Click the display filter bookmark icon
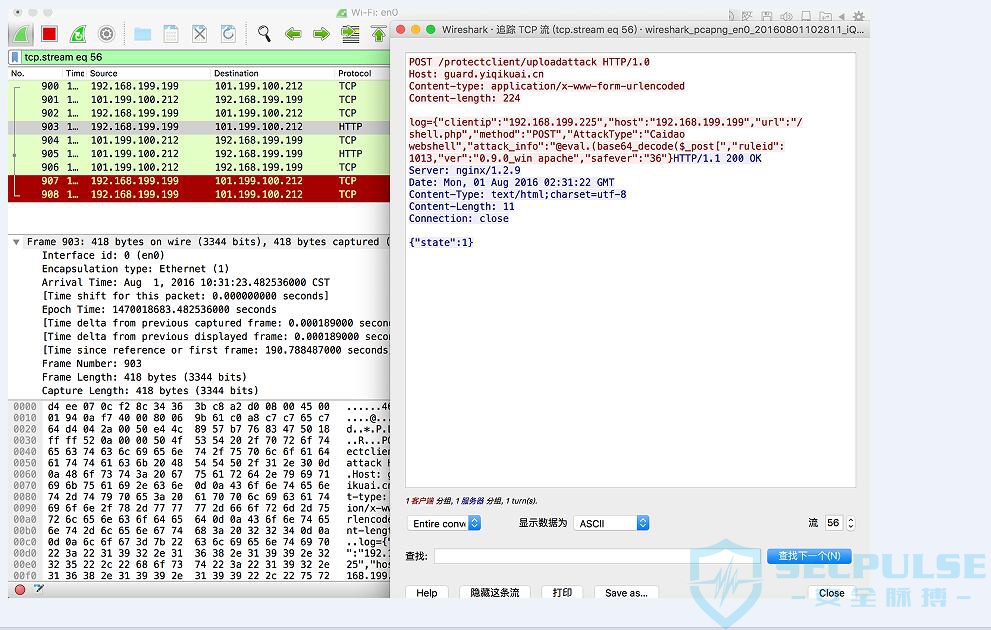 tap(15, 58)
